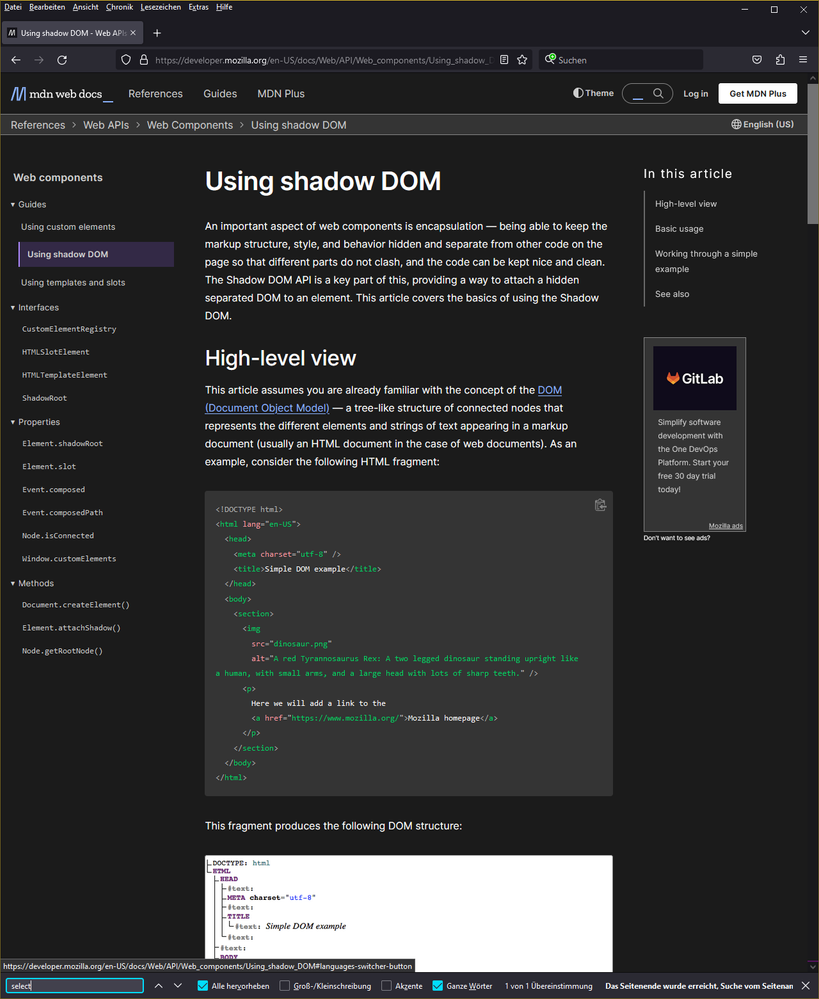Copy the code sample with clipboard icon
The height and width of the screenshot is (999, 819).
(x=600, y=505)
